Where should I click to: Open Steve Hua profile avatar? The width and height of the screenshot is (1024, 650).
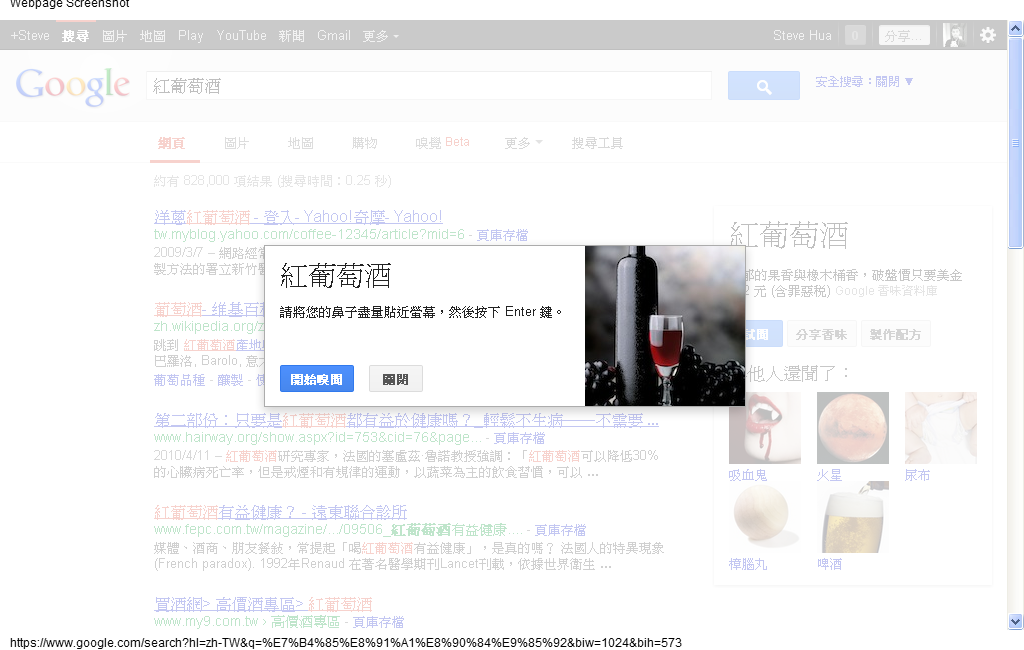tap(954, 35)
